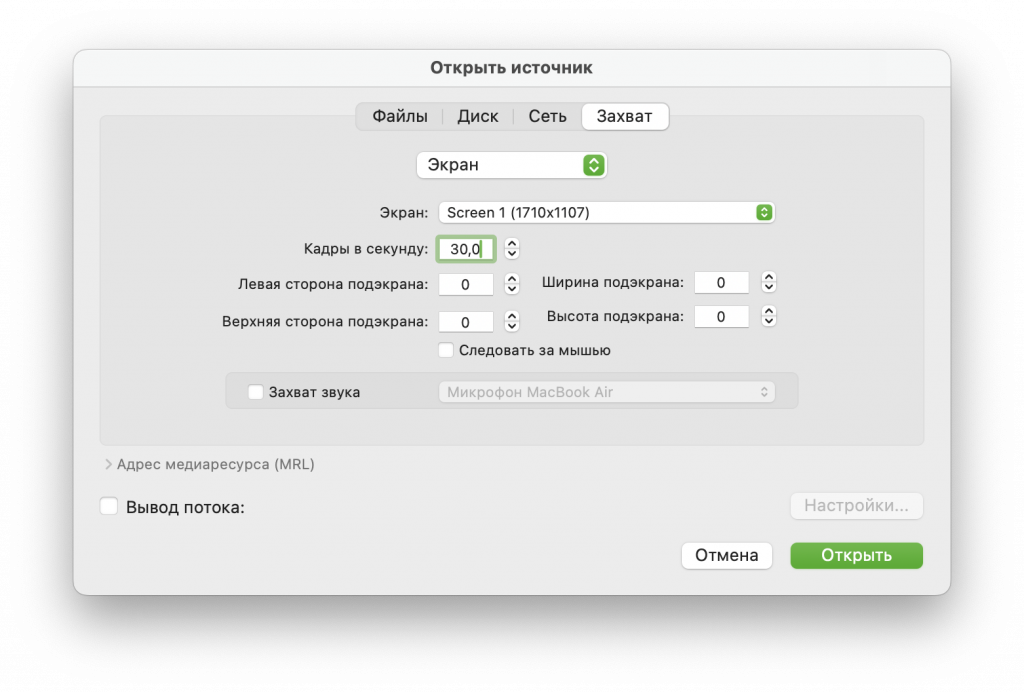Click the Высота подэкрана input field
This screenshot has width=1024, height=692.
(721, 316)
